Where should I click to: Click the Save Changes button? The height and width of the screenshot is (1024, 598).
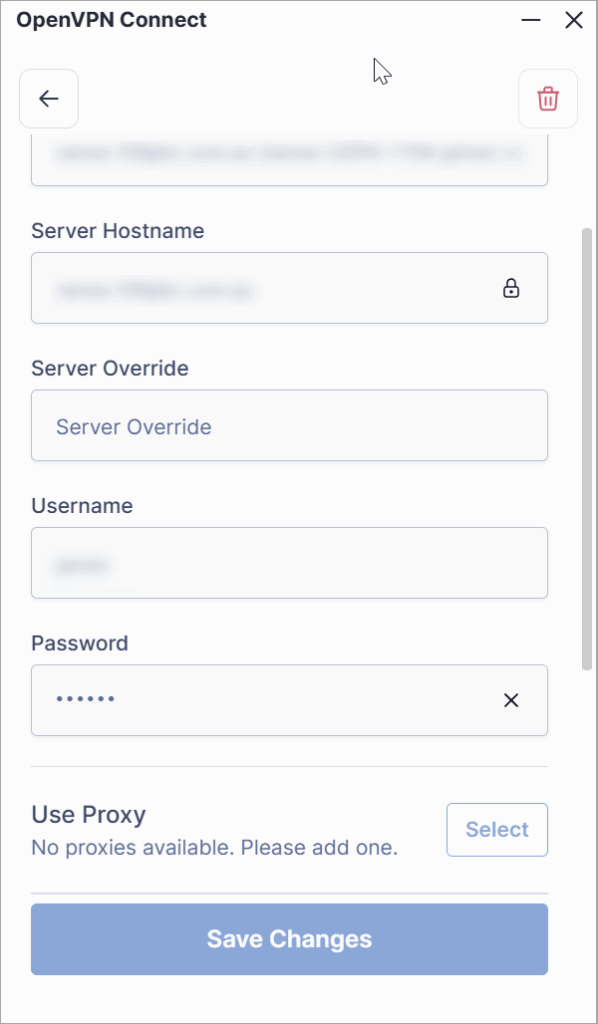click(x=289, y=939)
